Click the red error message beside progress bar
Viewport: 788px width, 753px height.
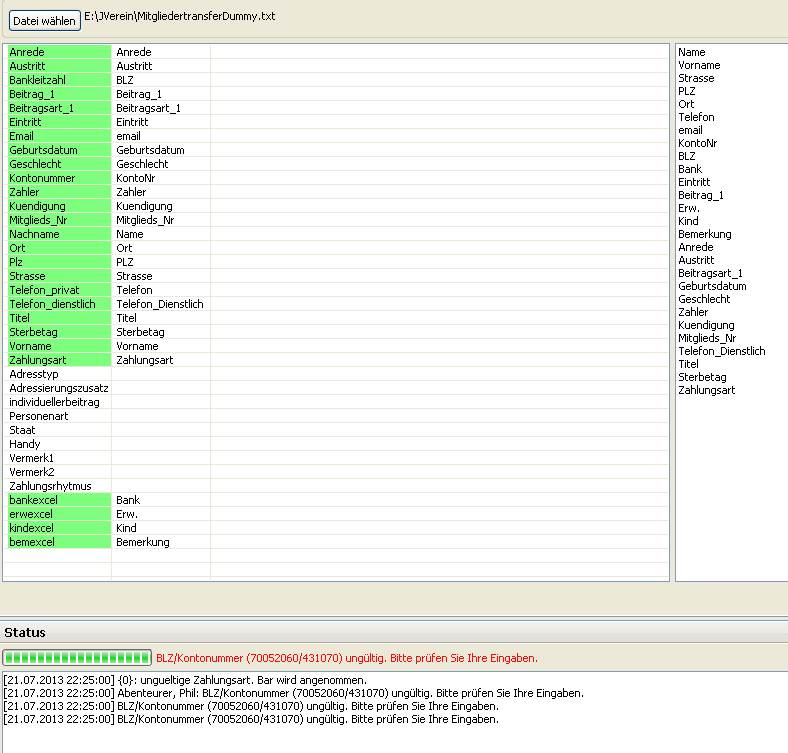[x=347, y=658]
